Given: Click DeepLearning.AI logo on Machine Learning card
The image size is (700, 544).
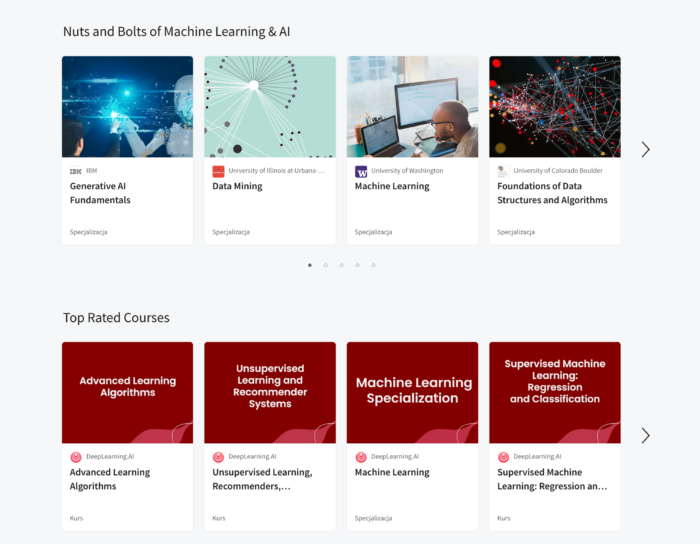Looking at the screenshot, I should pos(361,457).
